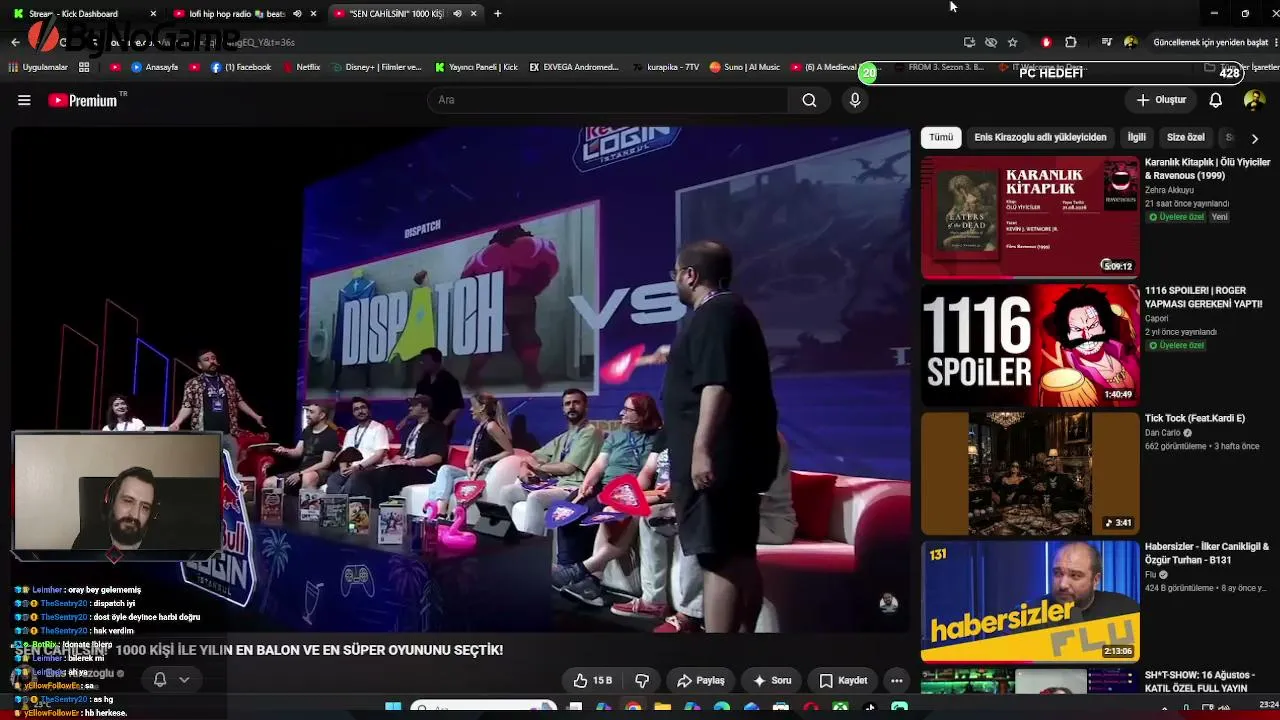Image resolution: width=1280 pixels, height=720 pixels.
Task: Click the Dan Carlo channel name
Action: (x=1163, y=433)
